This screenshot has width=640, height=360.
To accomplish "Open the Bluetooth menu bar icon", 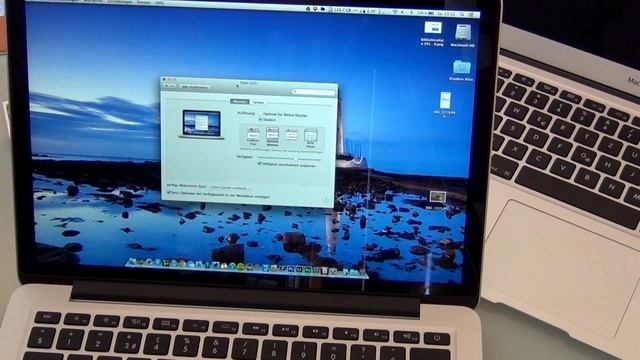I will click(x=411, y=13).
